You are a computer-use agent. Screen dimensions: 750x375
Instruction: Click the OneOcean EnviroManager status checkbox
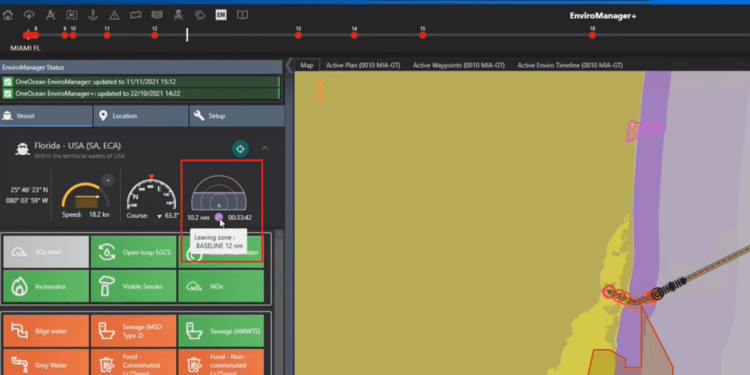point(8,82)
